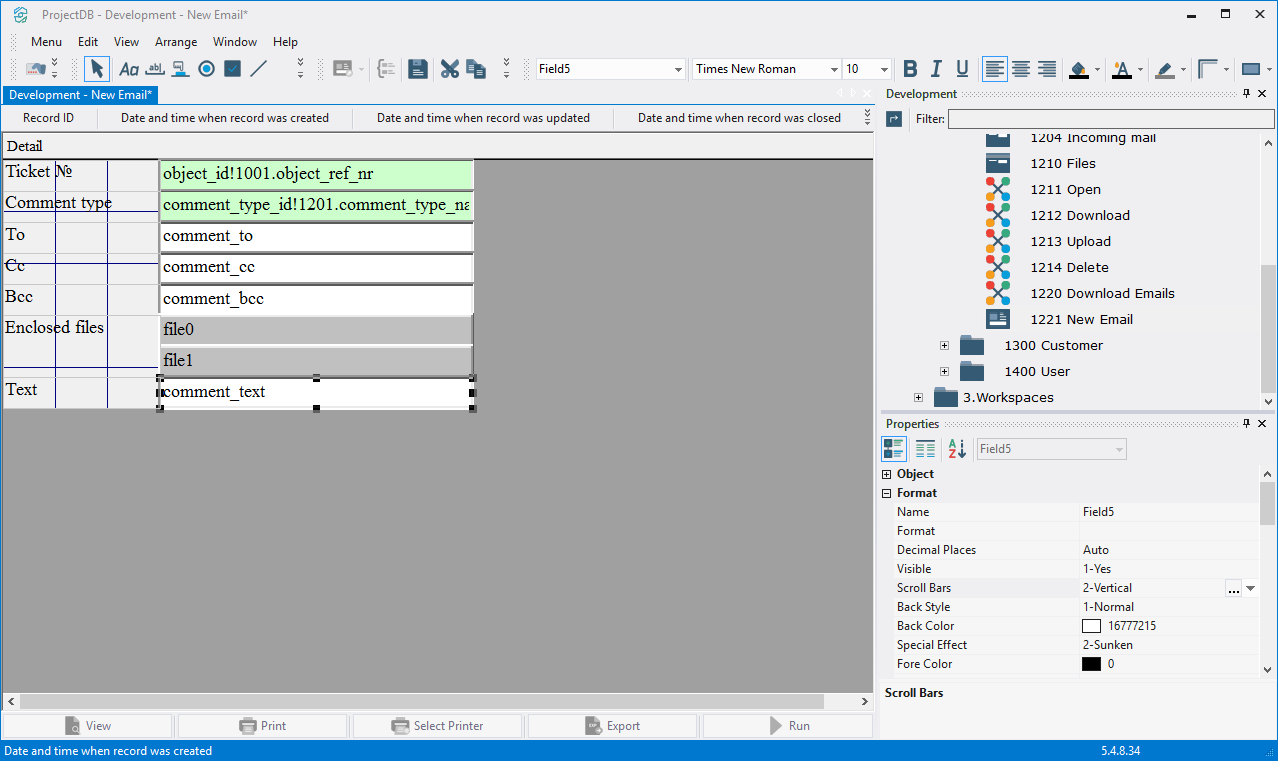
Task: Cut selection with the scissors icon
Action: (450, 69)
